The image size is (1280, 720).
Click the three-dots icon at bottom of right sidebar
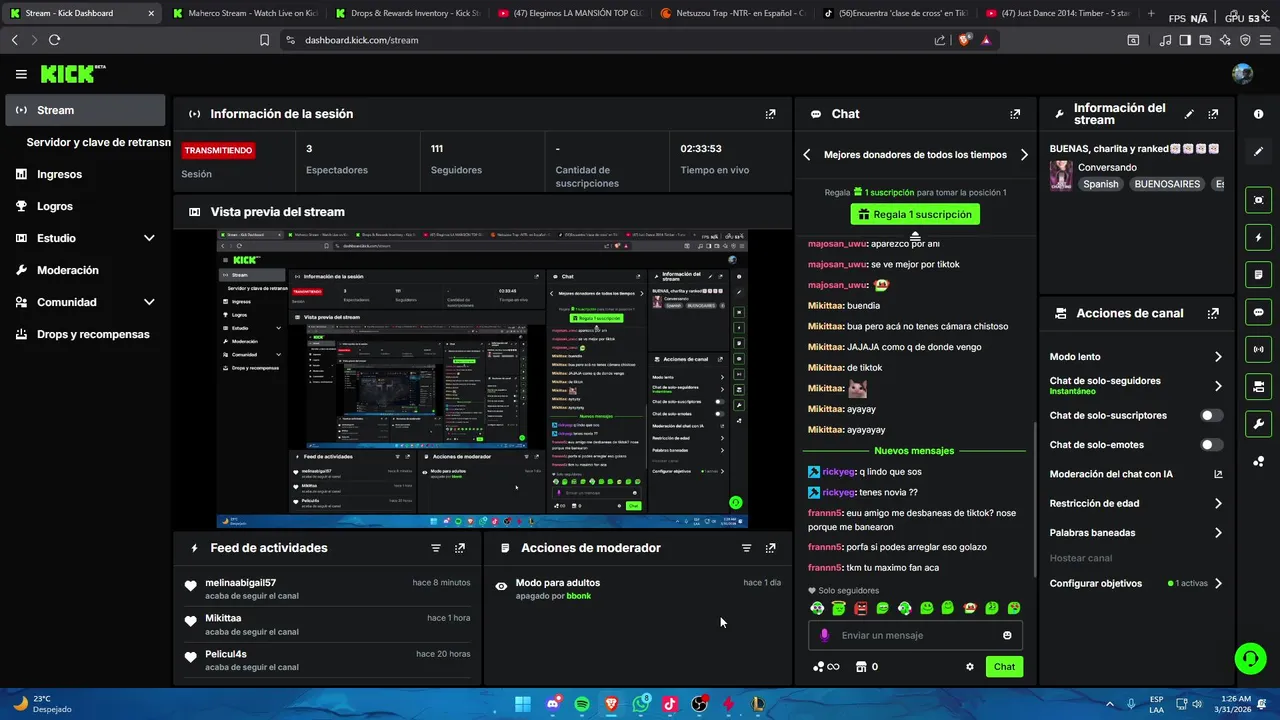pyautogui.click(x=1259, y=461)
